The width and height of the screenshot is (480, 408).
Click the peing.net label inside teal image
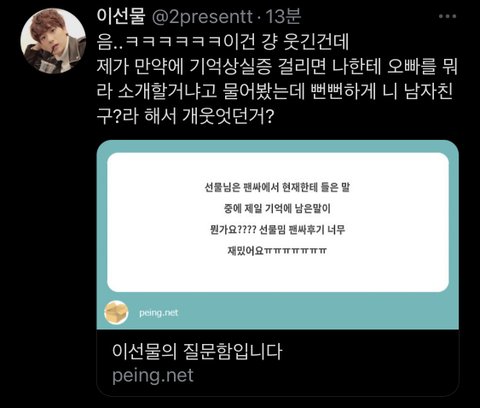[x=159, y=313]
